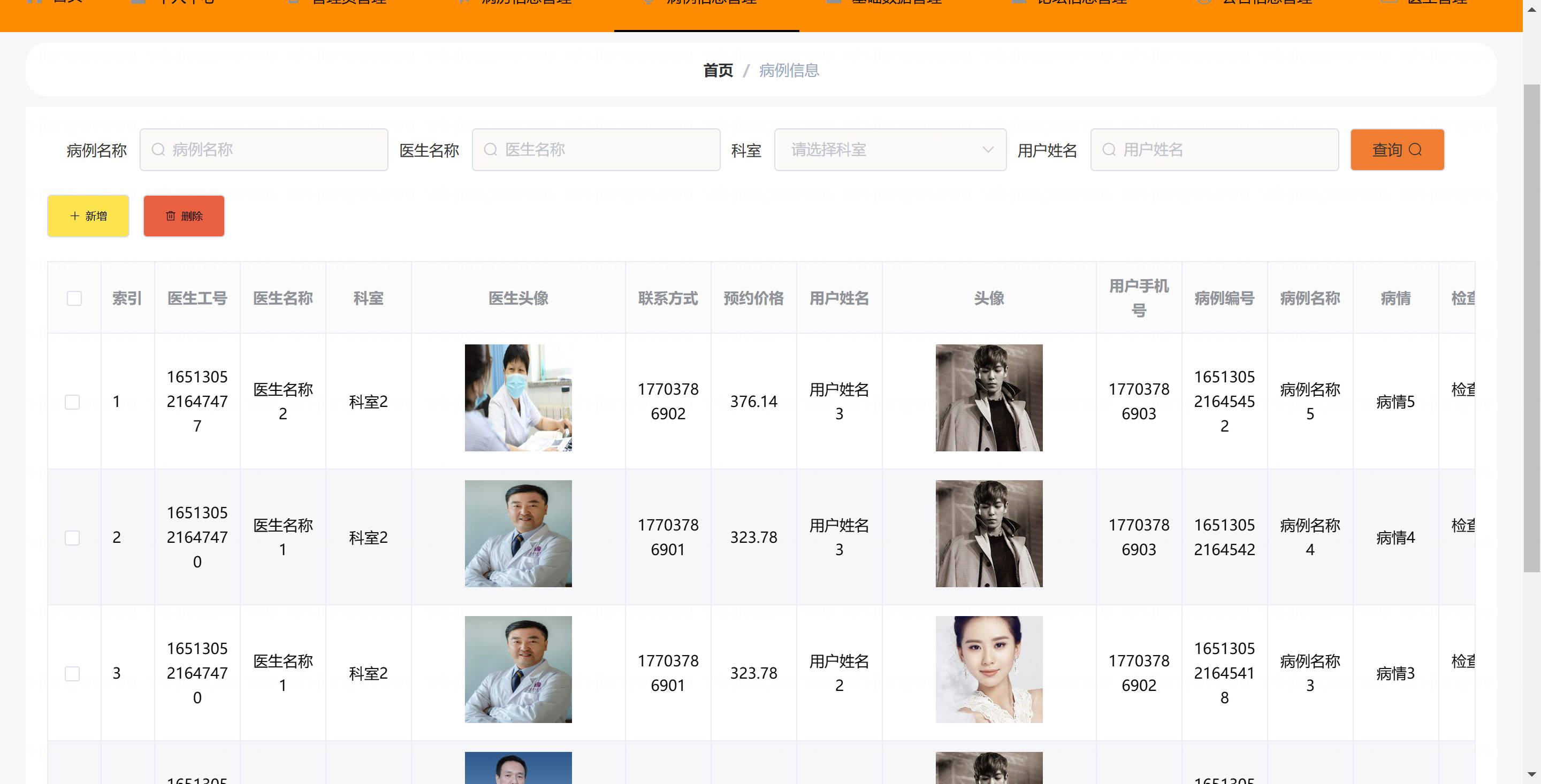This screenshot has height=784, width=1541.
Task: Click the 医生名称 column header
Action: pyautogui.click(x=283, y=298)
